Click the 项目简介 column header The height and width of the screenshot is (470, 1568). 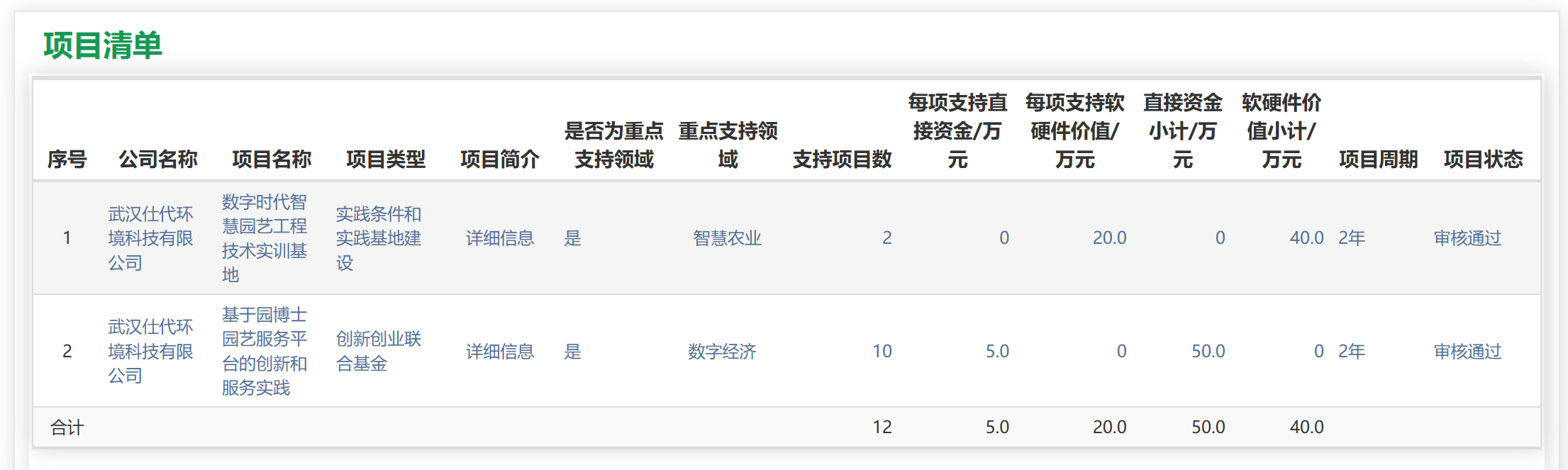499,160
